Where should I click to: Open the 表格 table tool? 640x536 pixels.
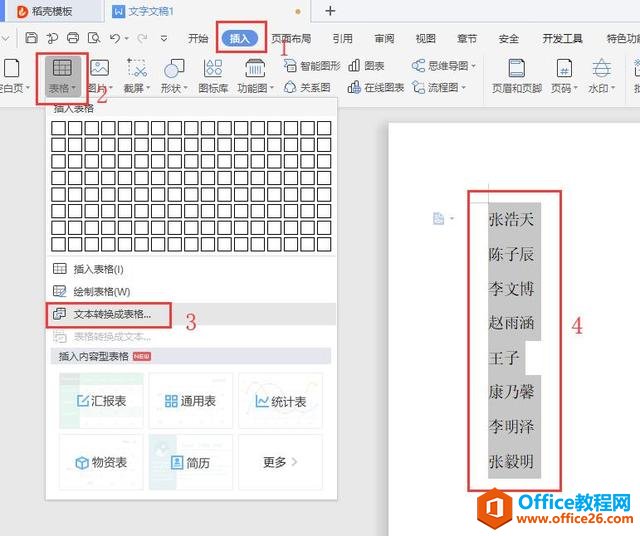[x=62, y=76]
